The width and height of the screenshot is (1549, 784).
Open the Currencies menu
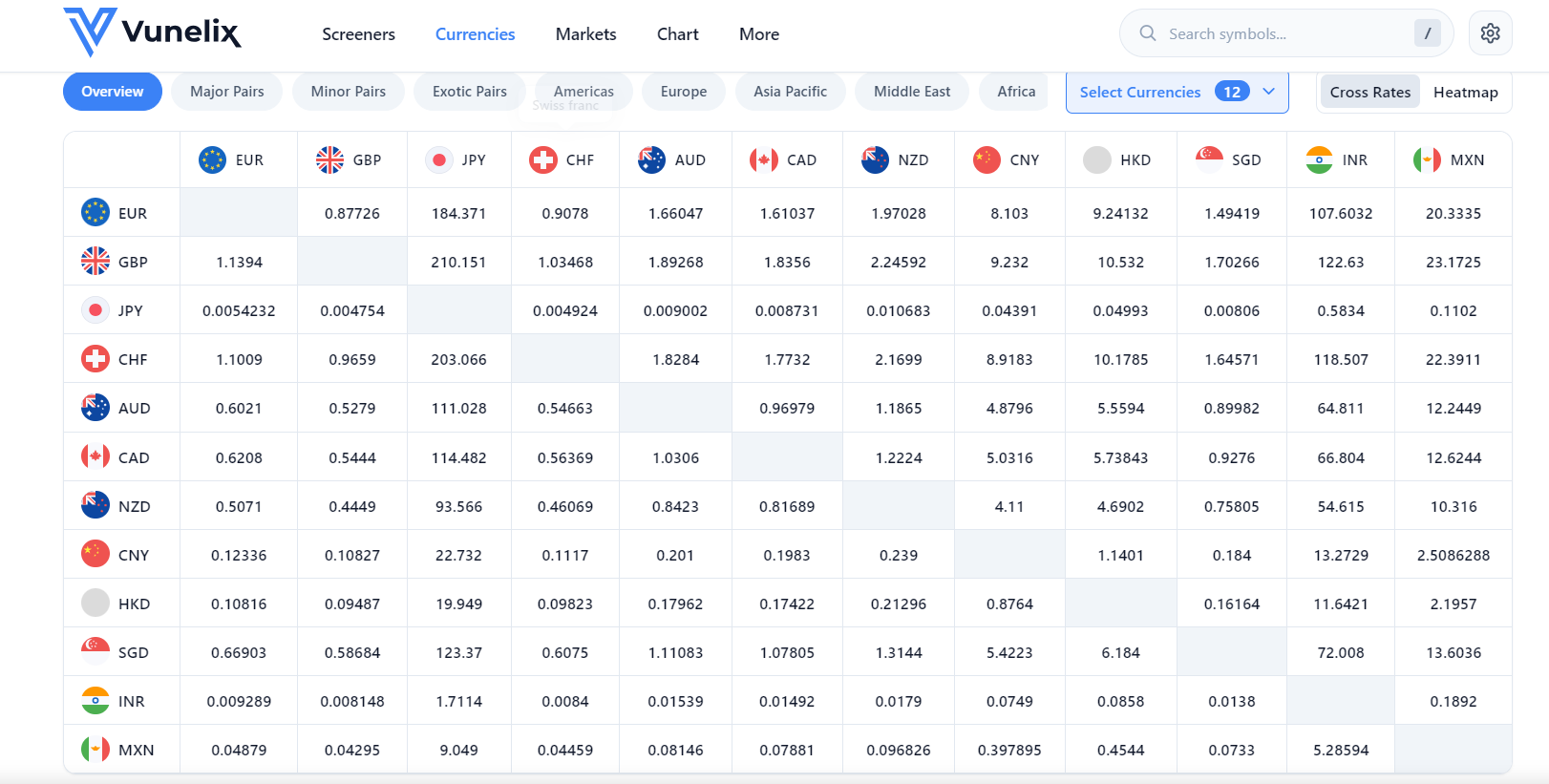[475, 34]
